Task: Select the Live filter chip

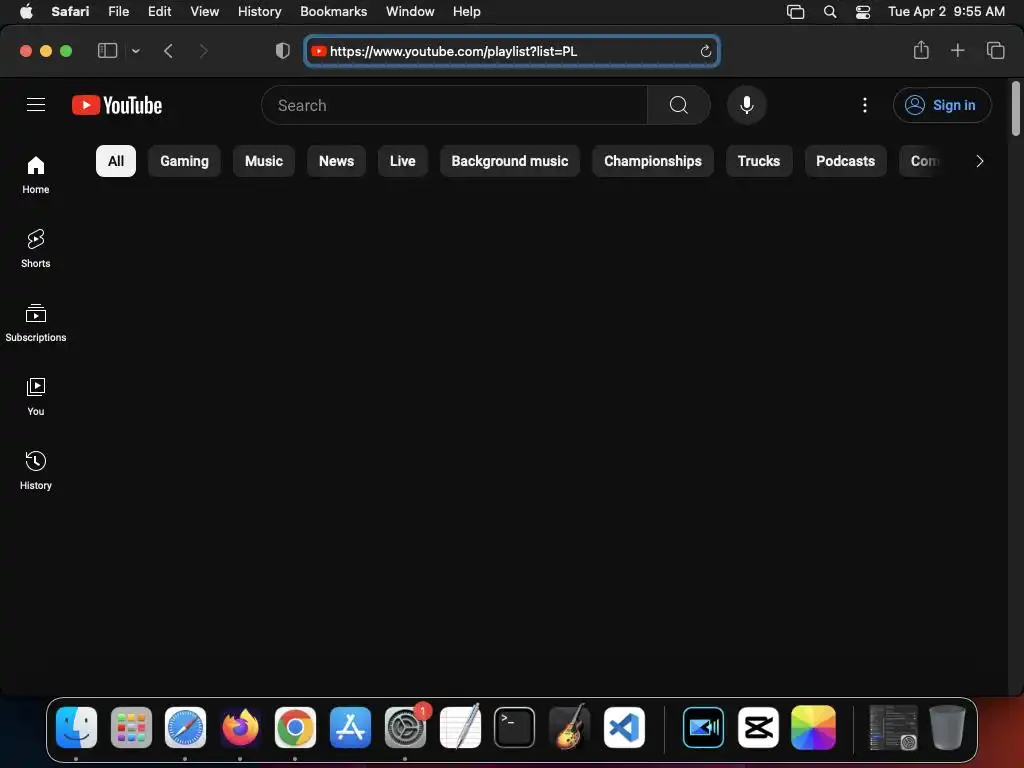Action: pyautogui.click(x=402, y=161)
